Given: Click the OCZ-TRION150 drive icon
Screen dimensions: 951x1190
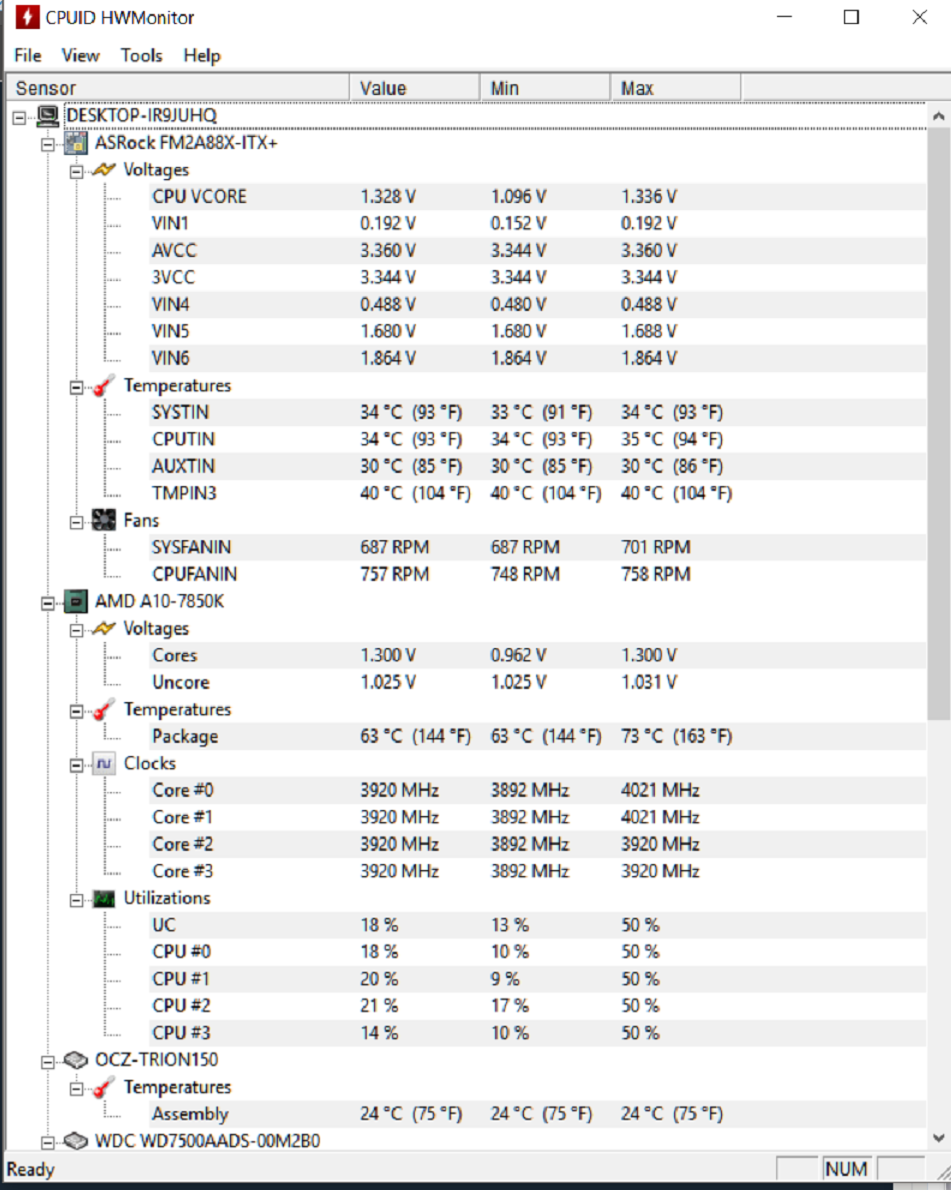Looking at the screenshot, I should 75,1060.
